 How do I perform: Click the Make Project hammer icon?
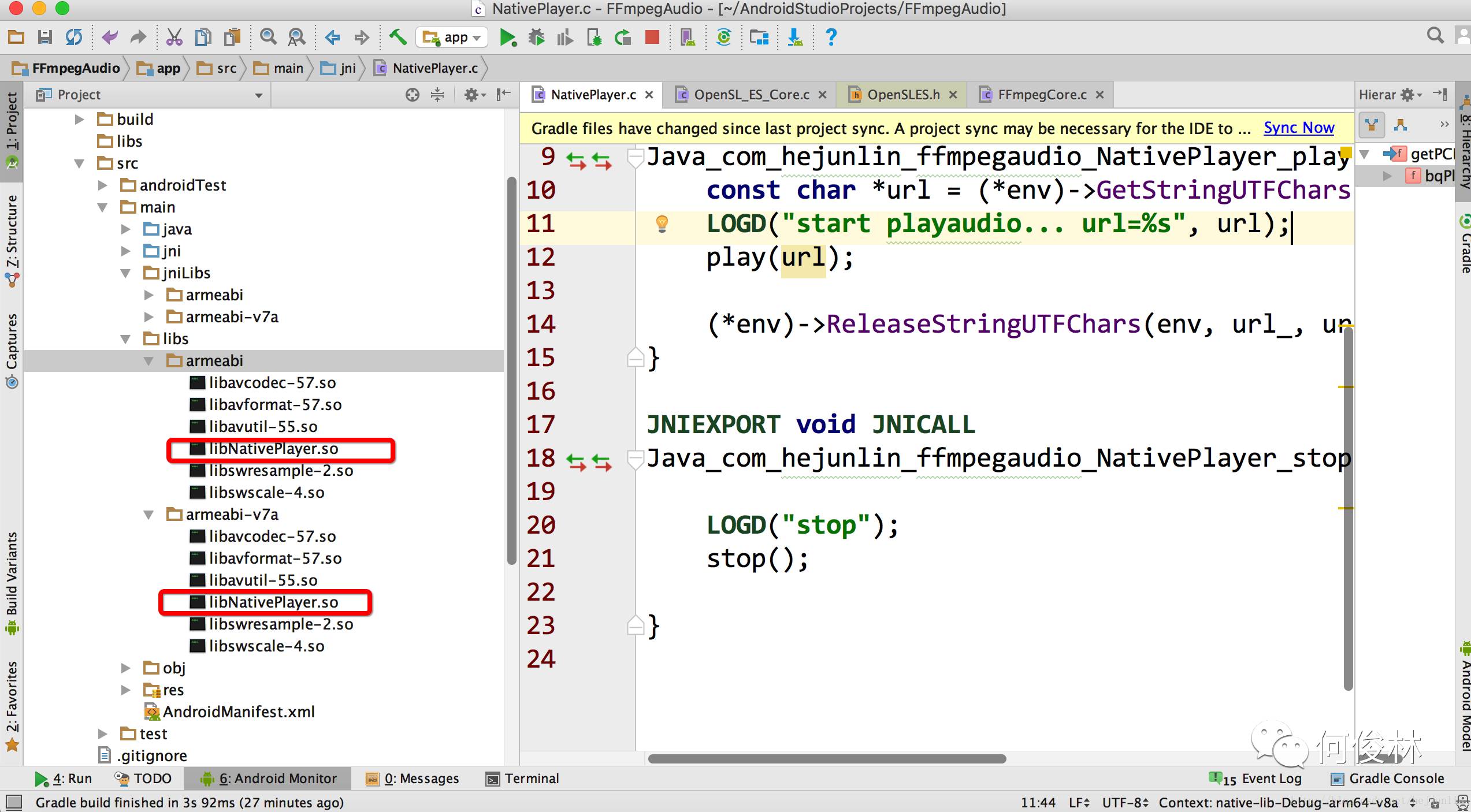398,38
